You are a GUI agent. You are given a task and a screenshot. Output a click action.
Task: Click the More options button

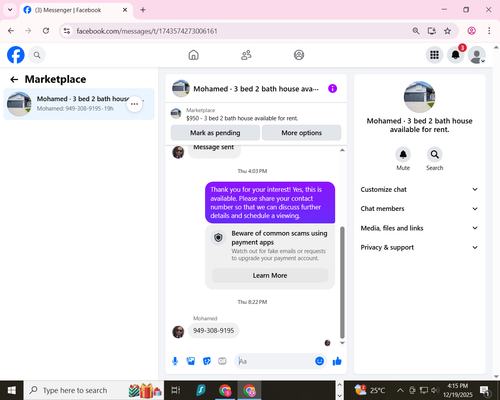[x=301, y=133]
